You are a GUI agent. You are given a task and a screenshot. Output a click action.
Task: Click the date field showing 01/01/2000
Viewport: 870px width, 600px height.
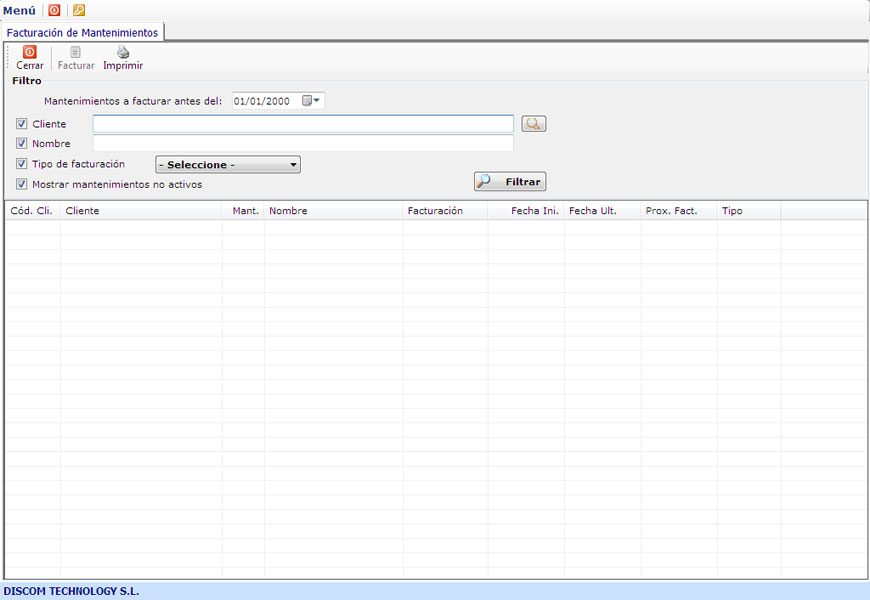(265, 101)
